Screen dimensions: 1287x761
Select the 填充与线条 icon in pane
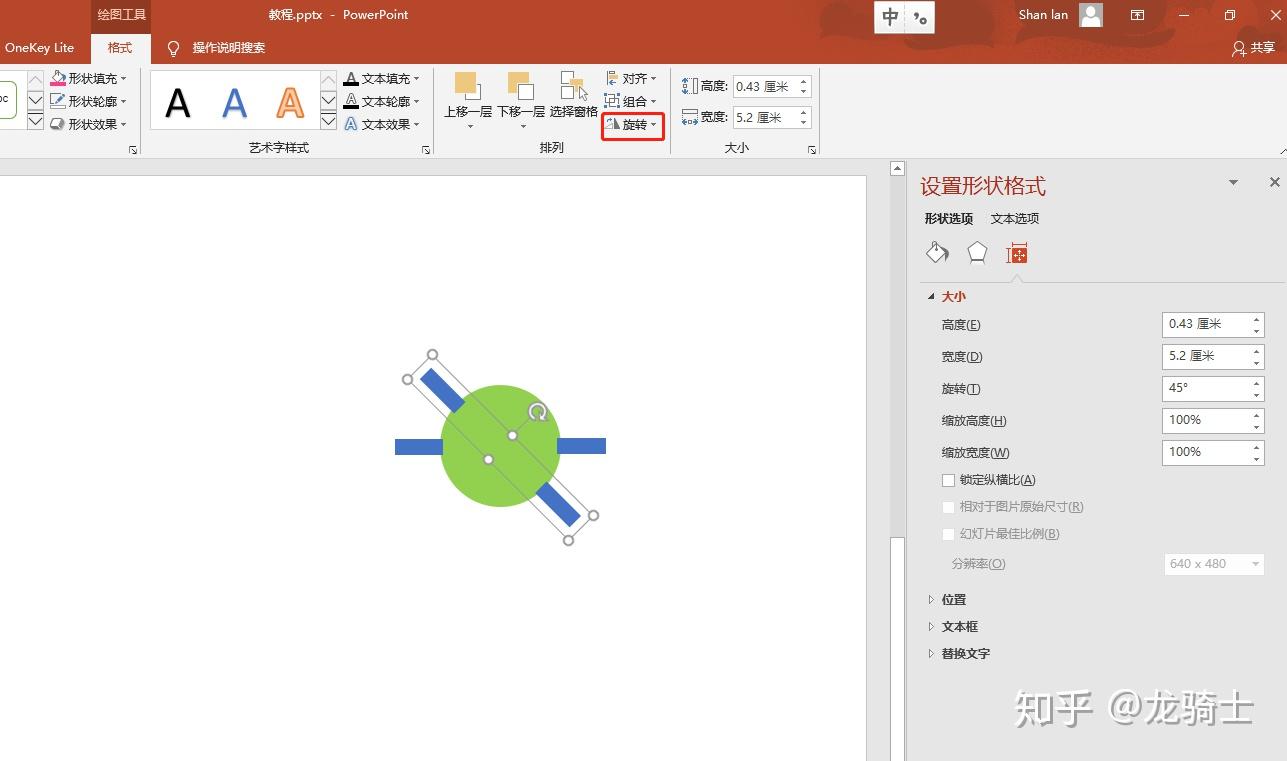(936, 252)
